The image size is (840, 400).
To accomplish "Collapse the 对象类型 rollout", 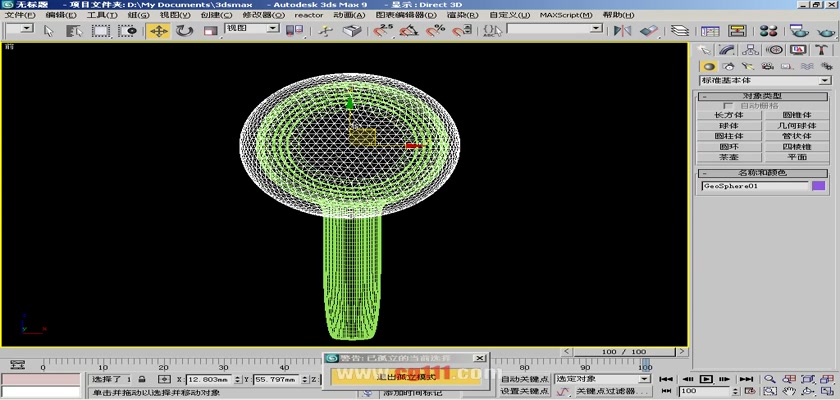I will tap(763, 96).
